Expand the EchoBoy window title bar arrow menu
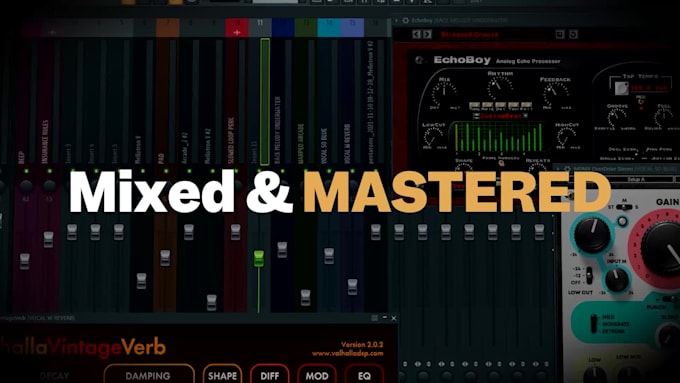Image resolution: width=680 pixels, height=383 pixels. 396,20
